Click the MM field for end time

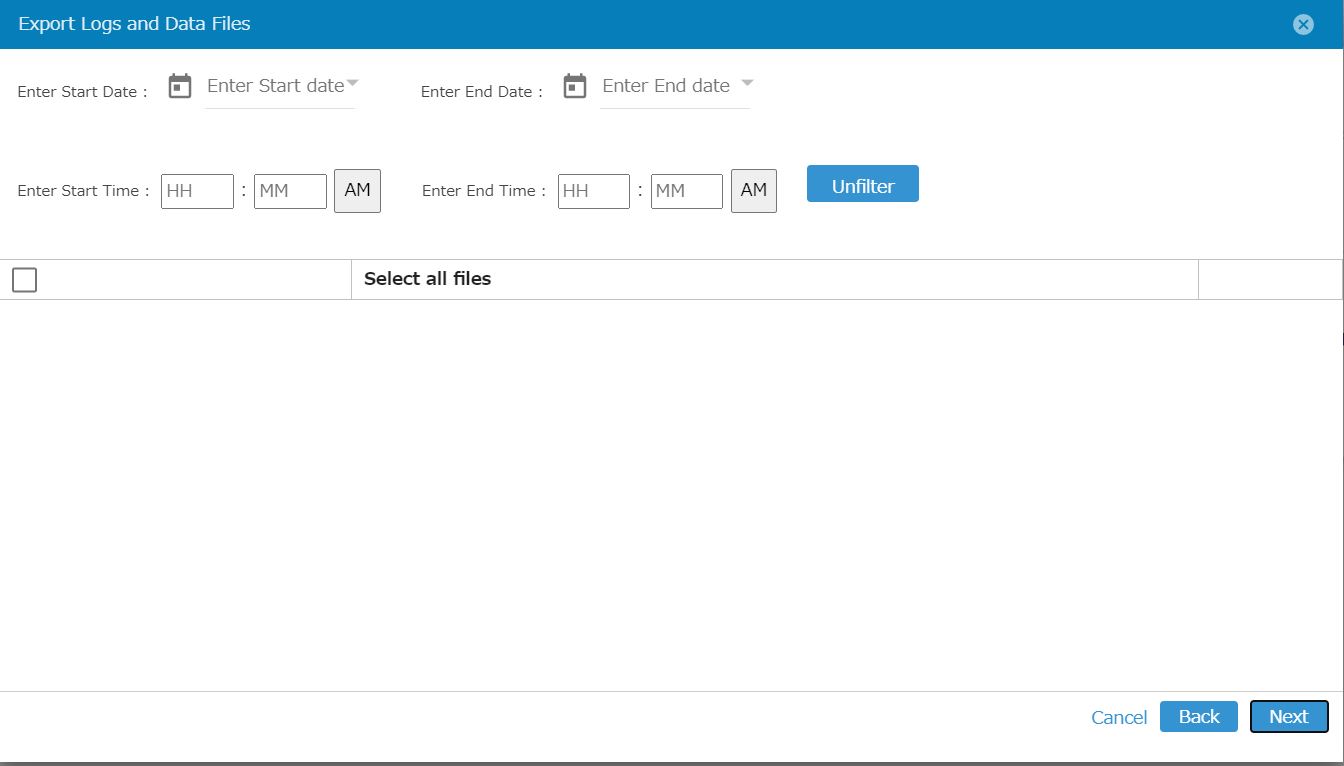686,190
